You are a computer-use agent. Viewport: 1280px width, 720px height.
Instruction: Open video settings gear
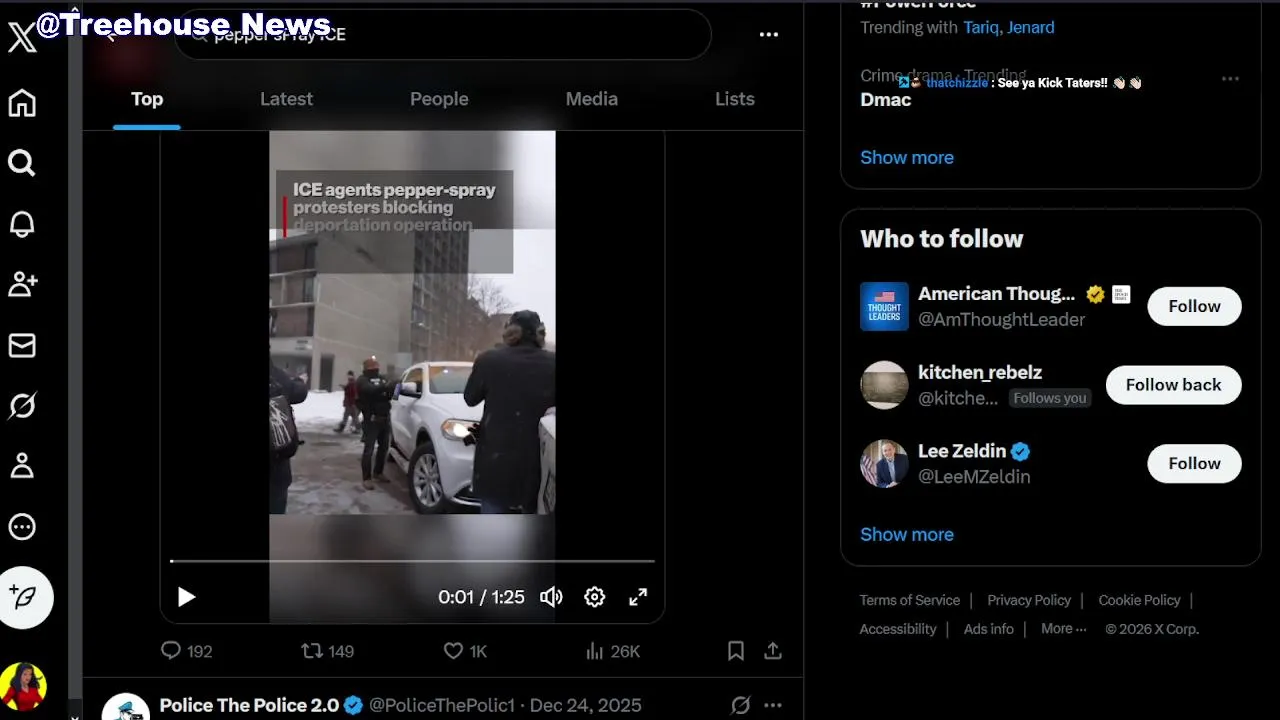(594, 597)
